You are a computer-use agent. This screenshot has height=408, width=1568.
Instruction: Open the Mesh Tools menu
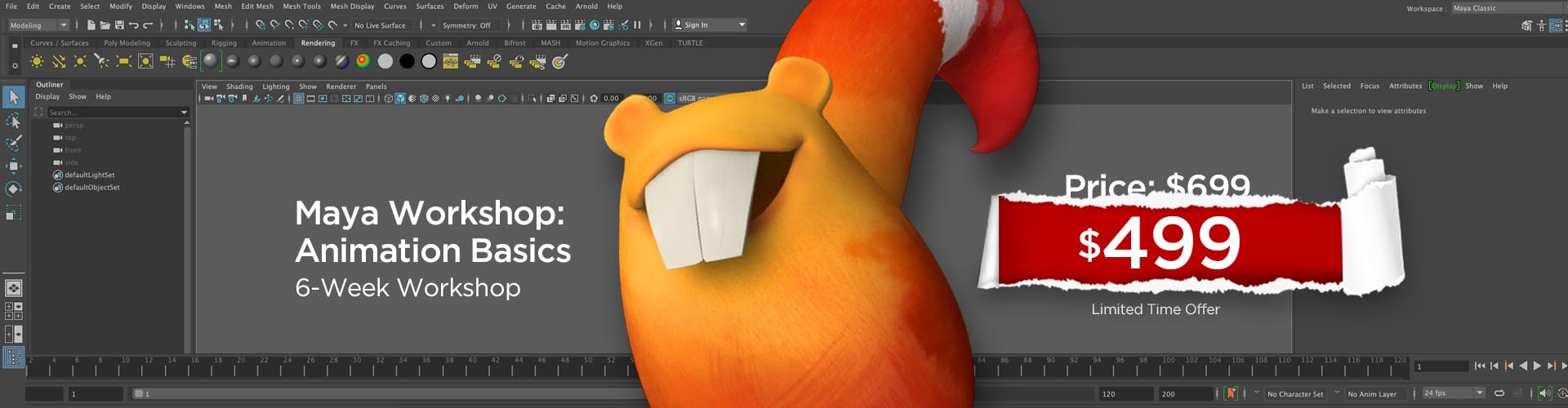301,6
